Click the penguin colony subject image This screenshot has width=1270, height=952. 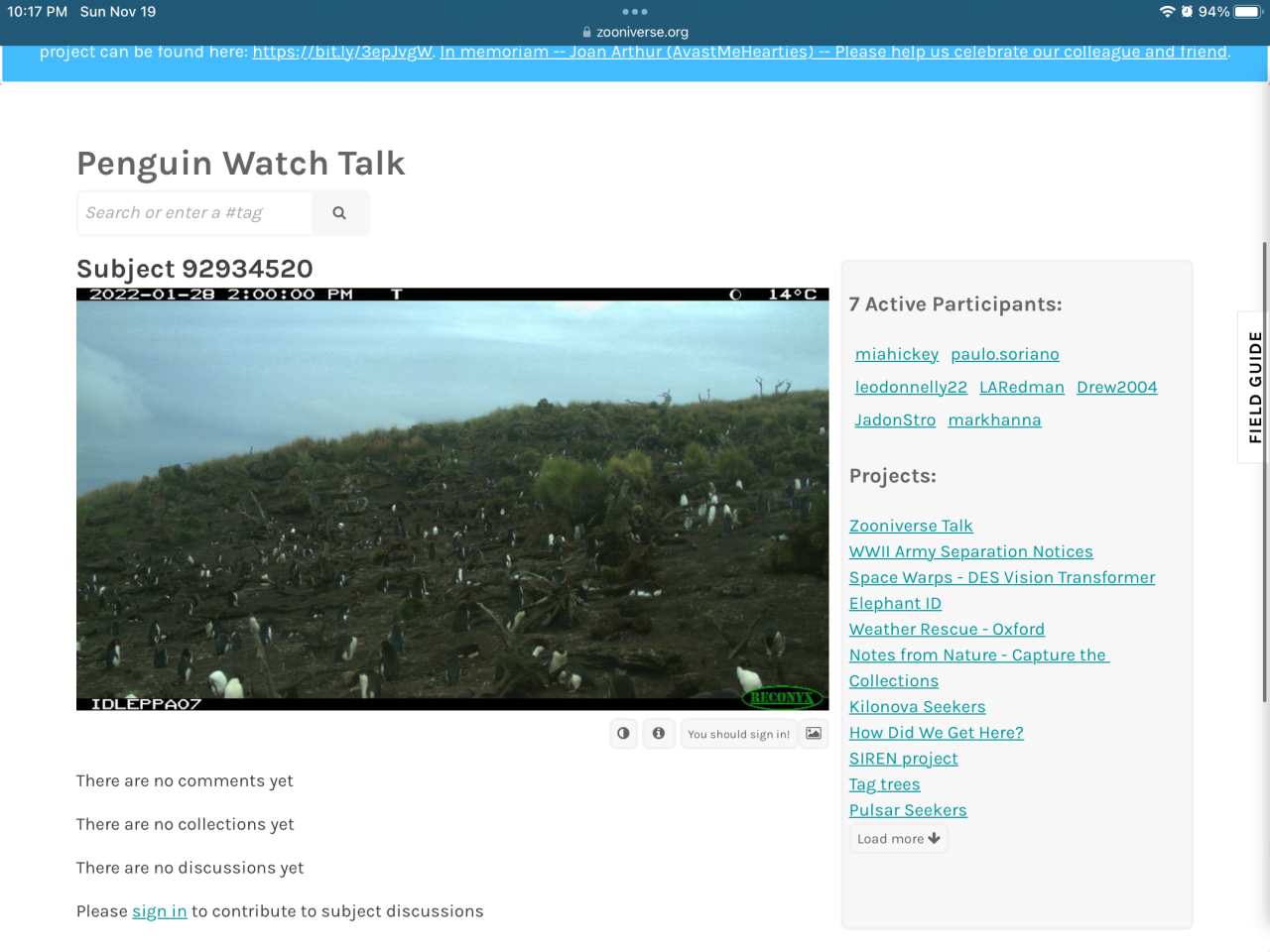[452, 499]
